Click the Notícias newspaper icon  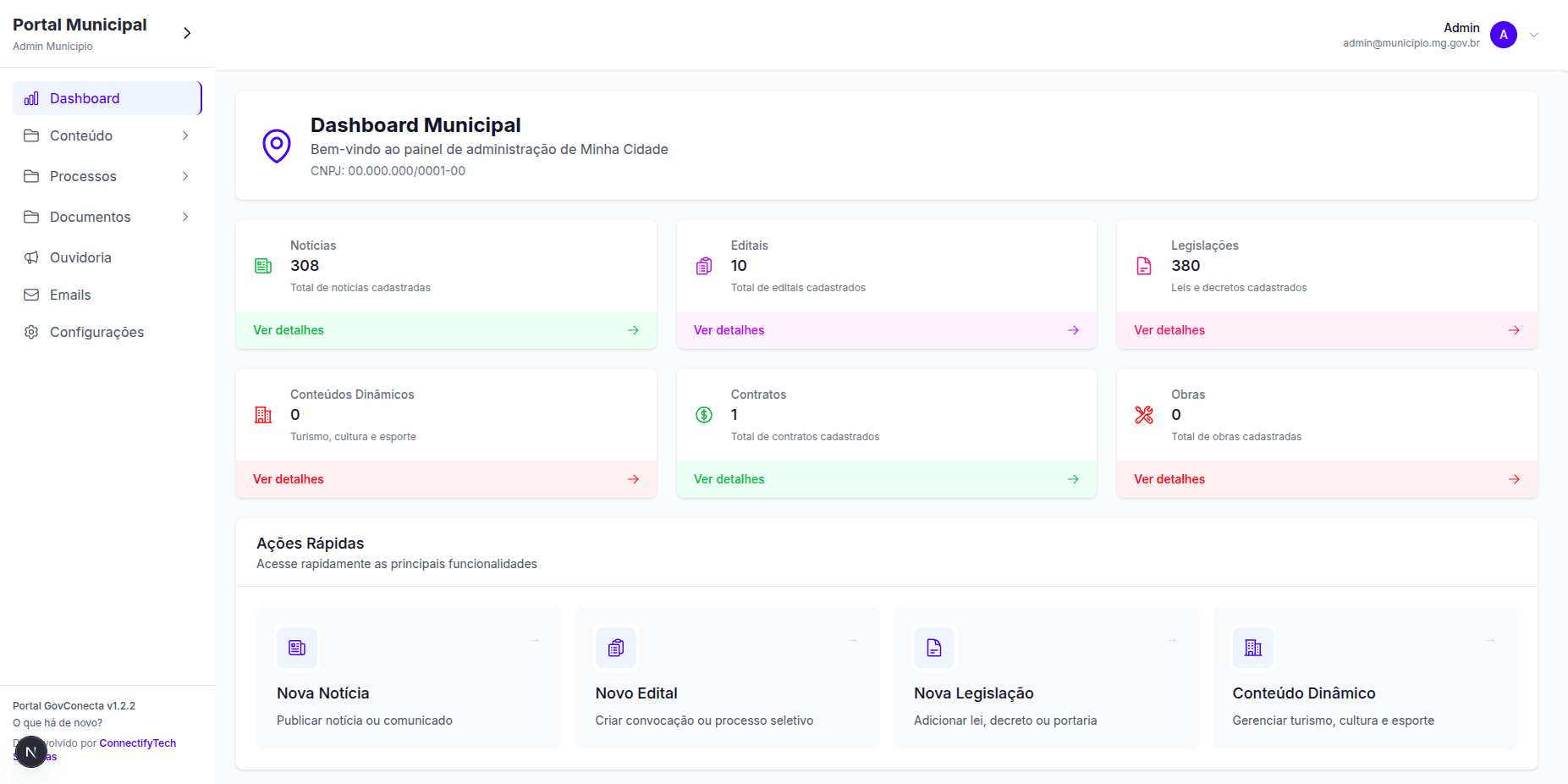[262, 265]
